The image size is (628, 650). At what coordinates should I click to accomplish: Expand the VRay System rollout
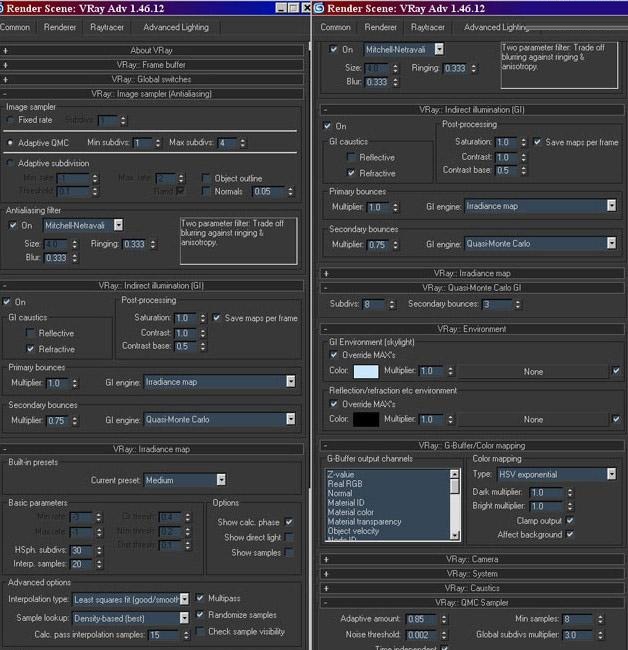click(x=472, y=574)
